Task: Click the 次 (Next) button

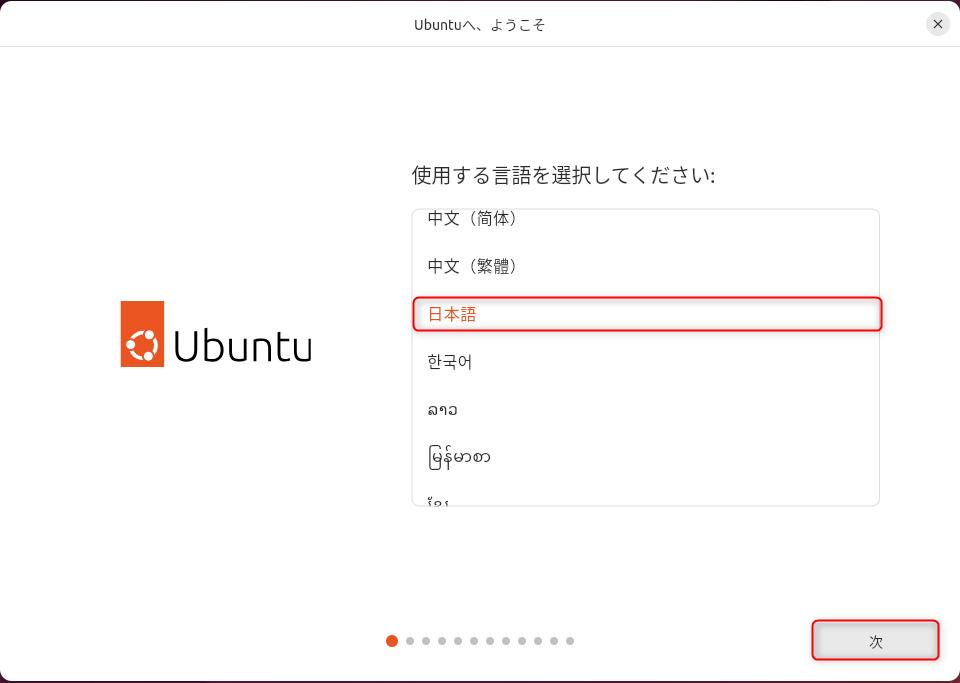Action: (x=876, y=640)
